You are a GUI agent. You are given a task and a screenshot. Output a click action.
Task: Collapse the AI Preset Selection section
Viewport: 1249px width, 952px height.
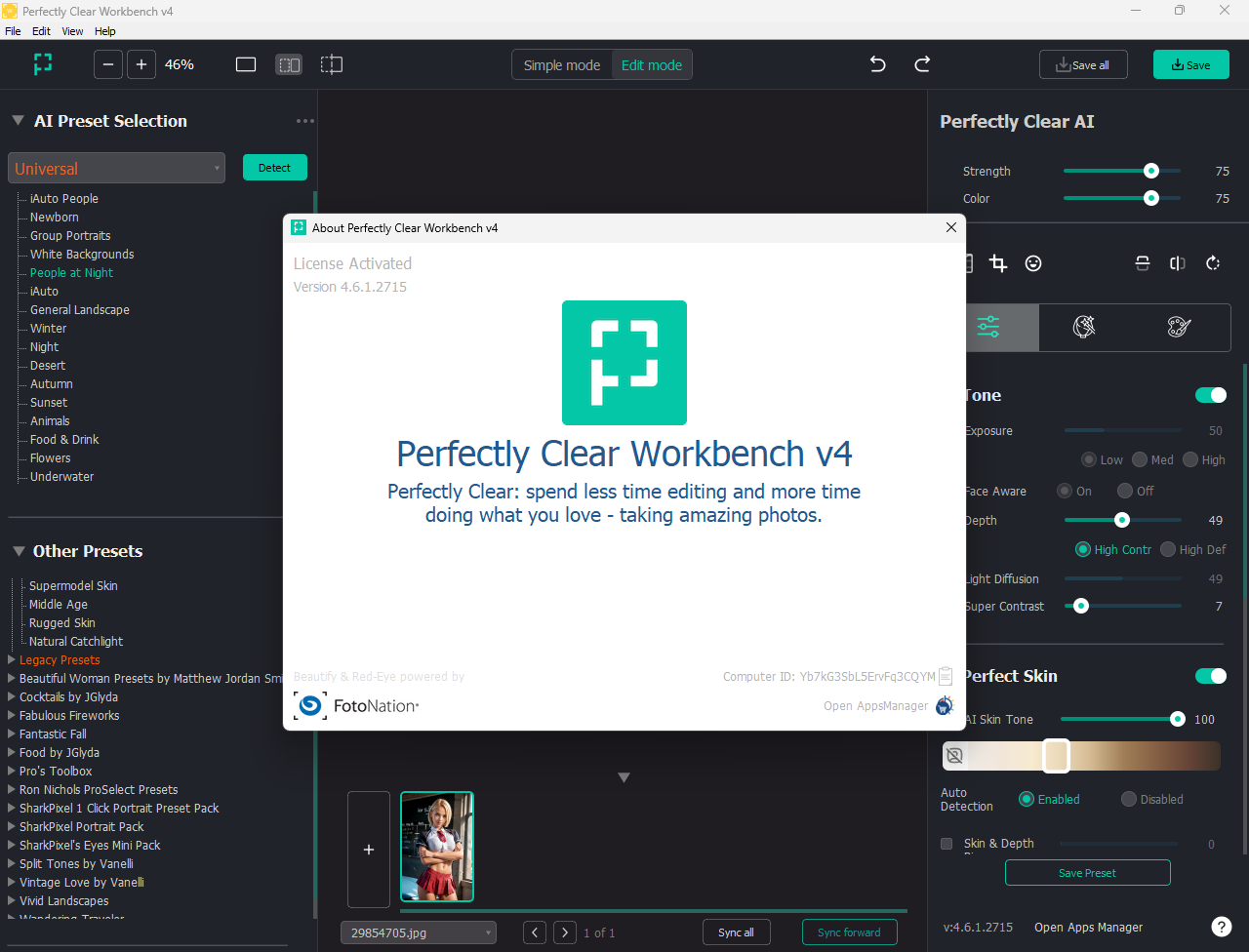coord(18,121)
